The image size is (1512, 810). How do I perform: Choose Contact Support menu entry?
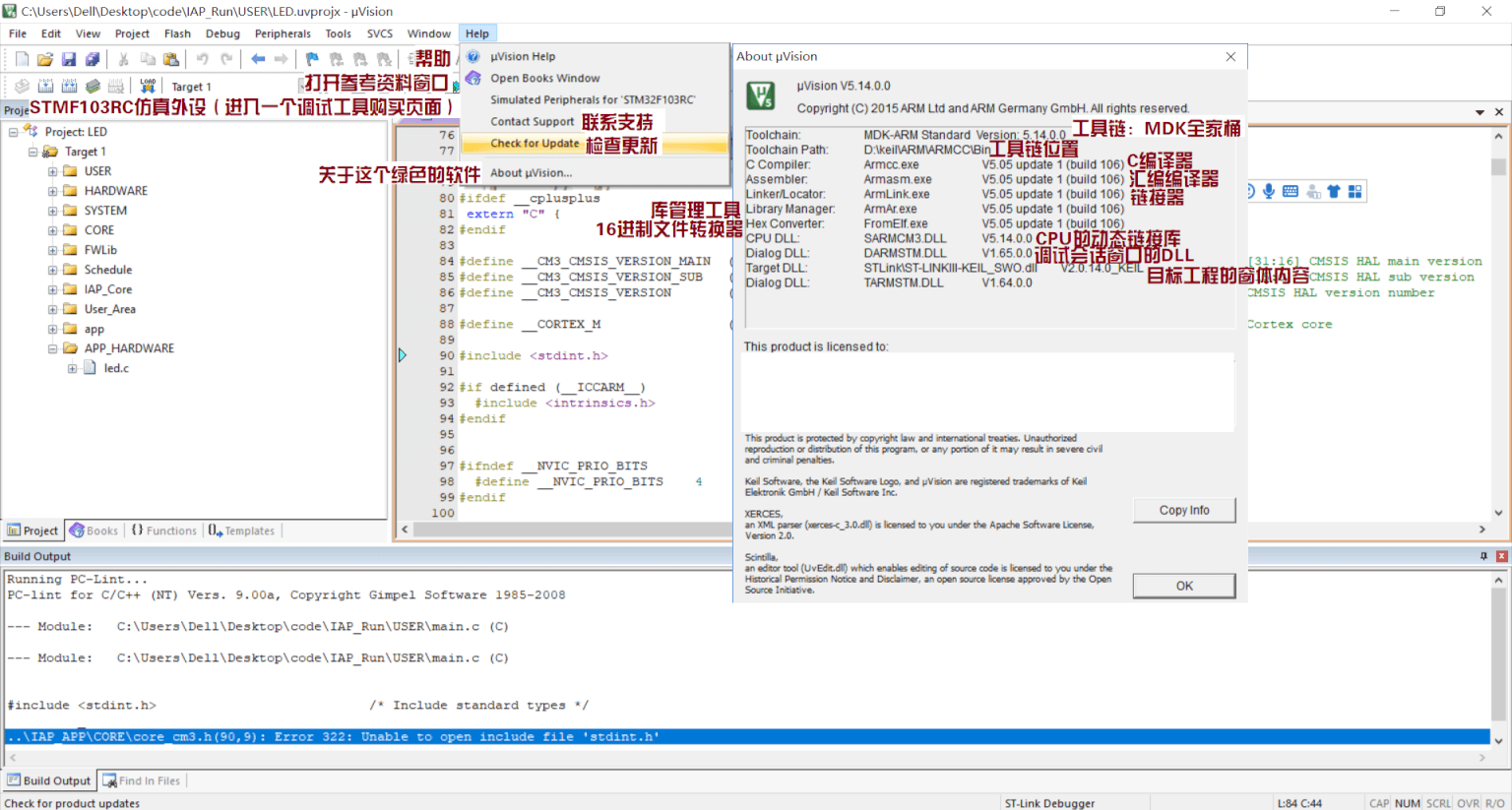tap(595, 122)
